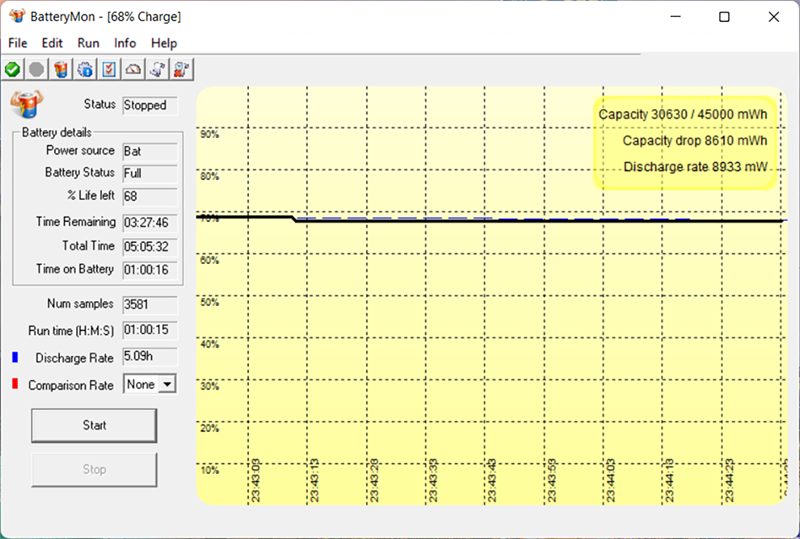The height and width of the screenshot is (539, 800).
Task: Click the gear with info badge icon
Action: tap(85, 69)
